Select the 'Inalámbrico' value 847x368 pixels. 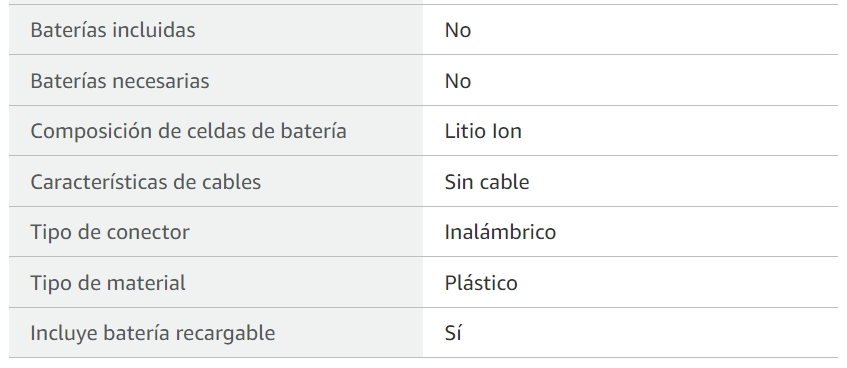pos(500,232)
